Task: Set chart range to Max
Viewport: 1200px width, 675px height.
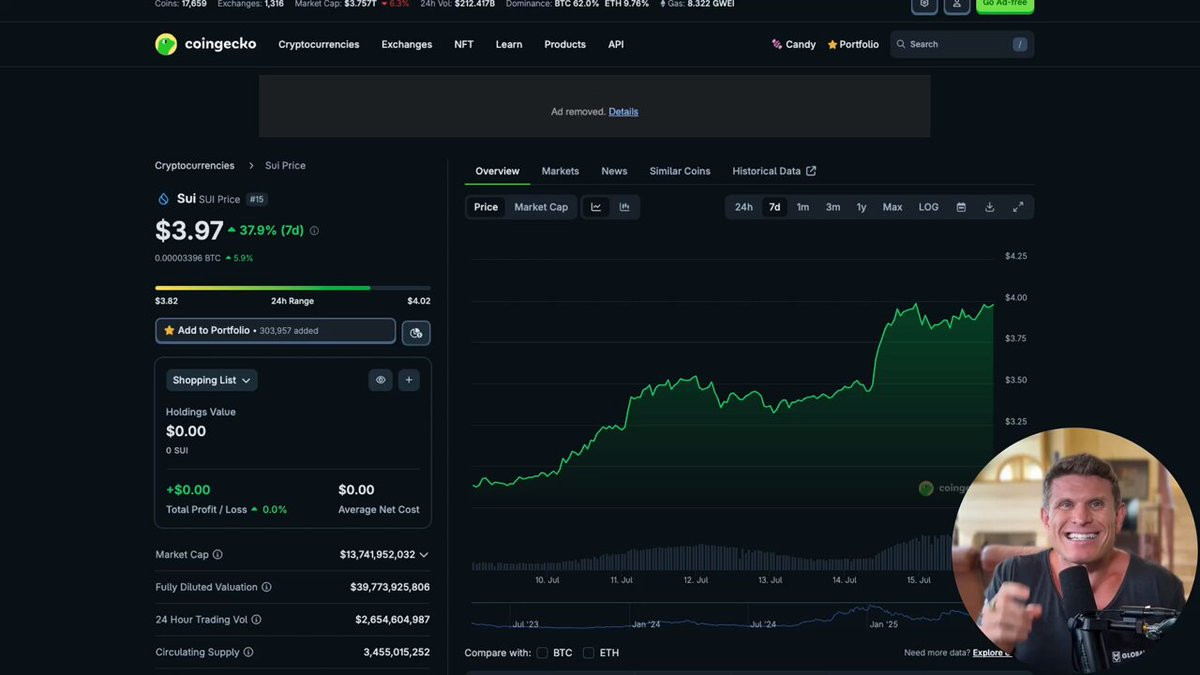Action: click(x=892, y=207)
